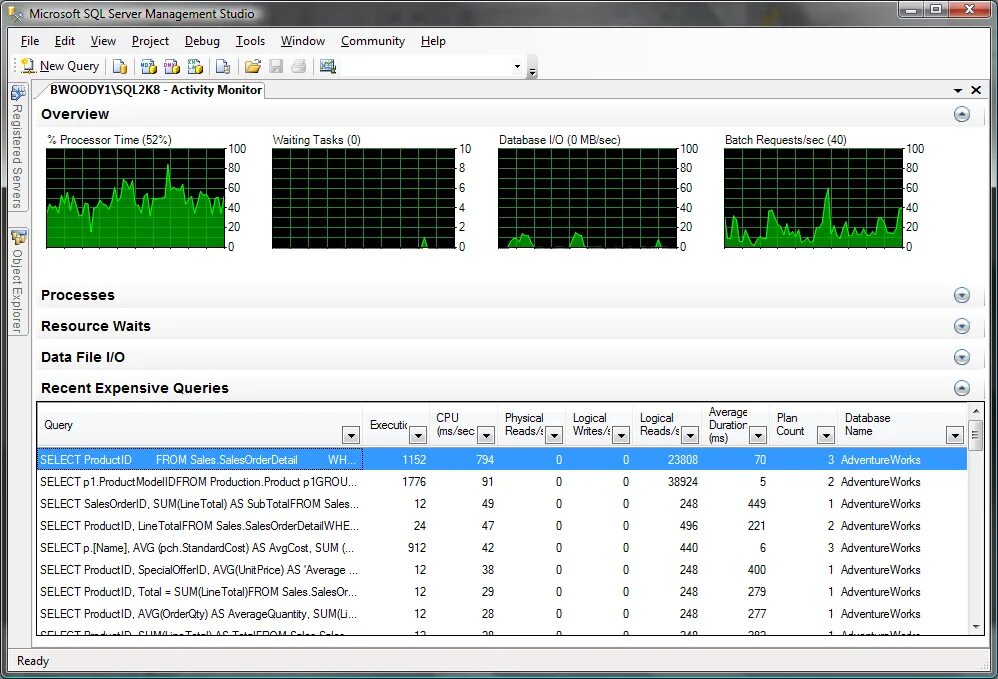Image resolution: width=998 pixels, height=679 pixels.
Task: Open Analysis Services MDX Query icon
Action: (x=148, y=66)
